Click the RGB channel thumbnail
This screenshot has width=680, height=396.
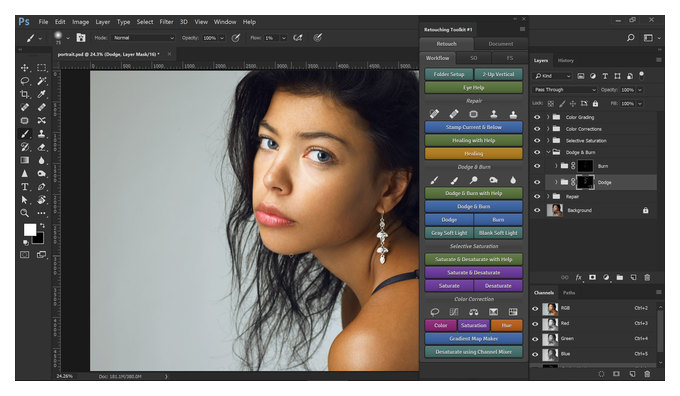pos(550,308)
